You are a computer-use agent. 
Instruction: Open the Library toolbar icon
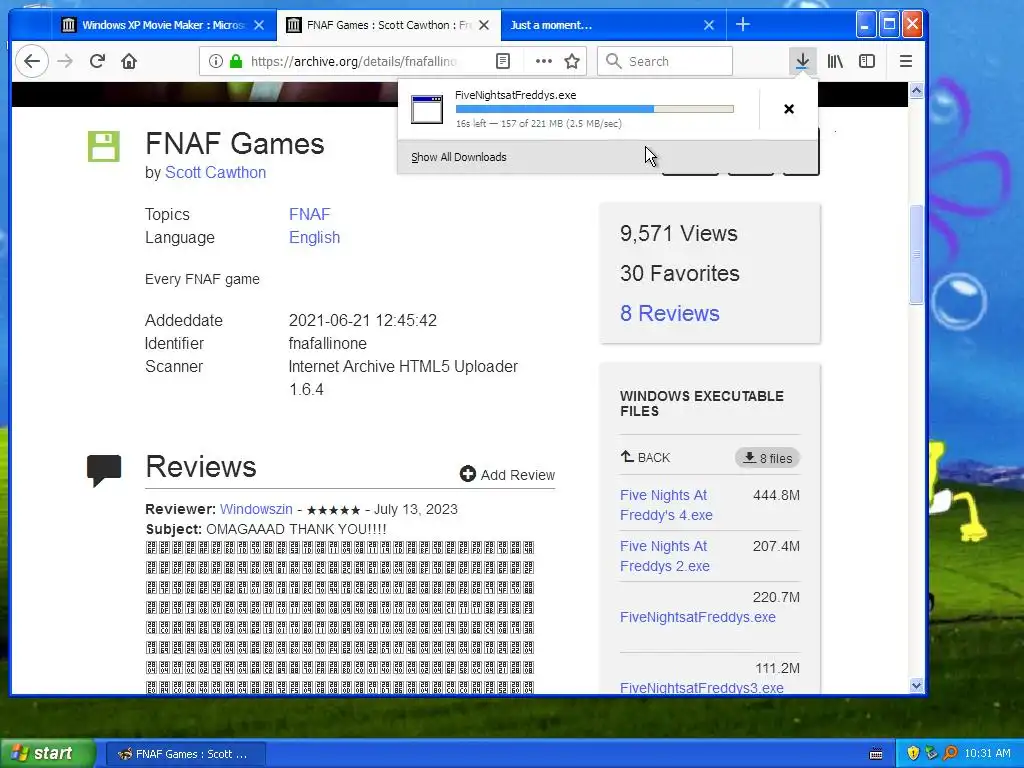pyautogui.click(x=835, y=61)
